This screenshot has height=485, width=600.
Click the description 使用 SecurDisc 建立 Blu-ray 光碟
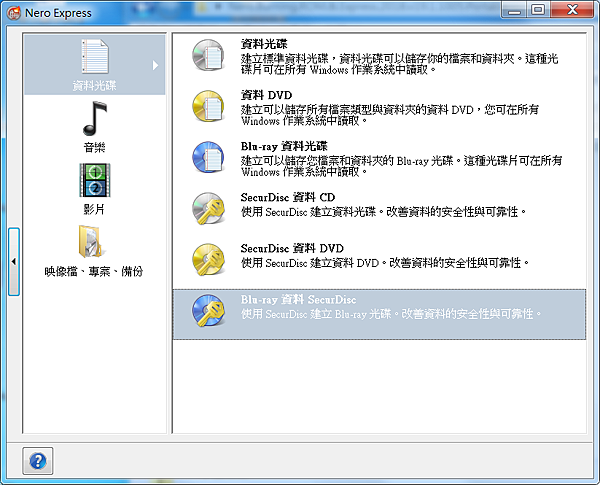391,314
